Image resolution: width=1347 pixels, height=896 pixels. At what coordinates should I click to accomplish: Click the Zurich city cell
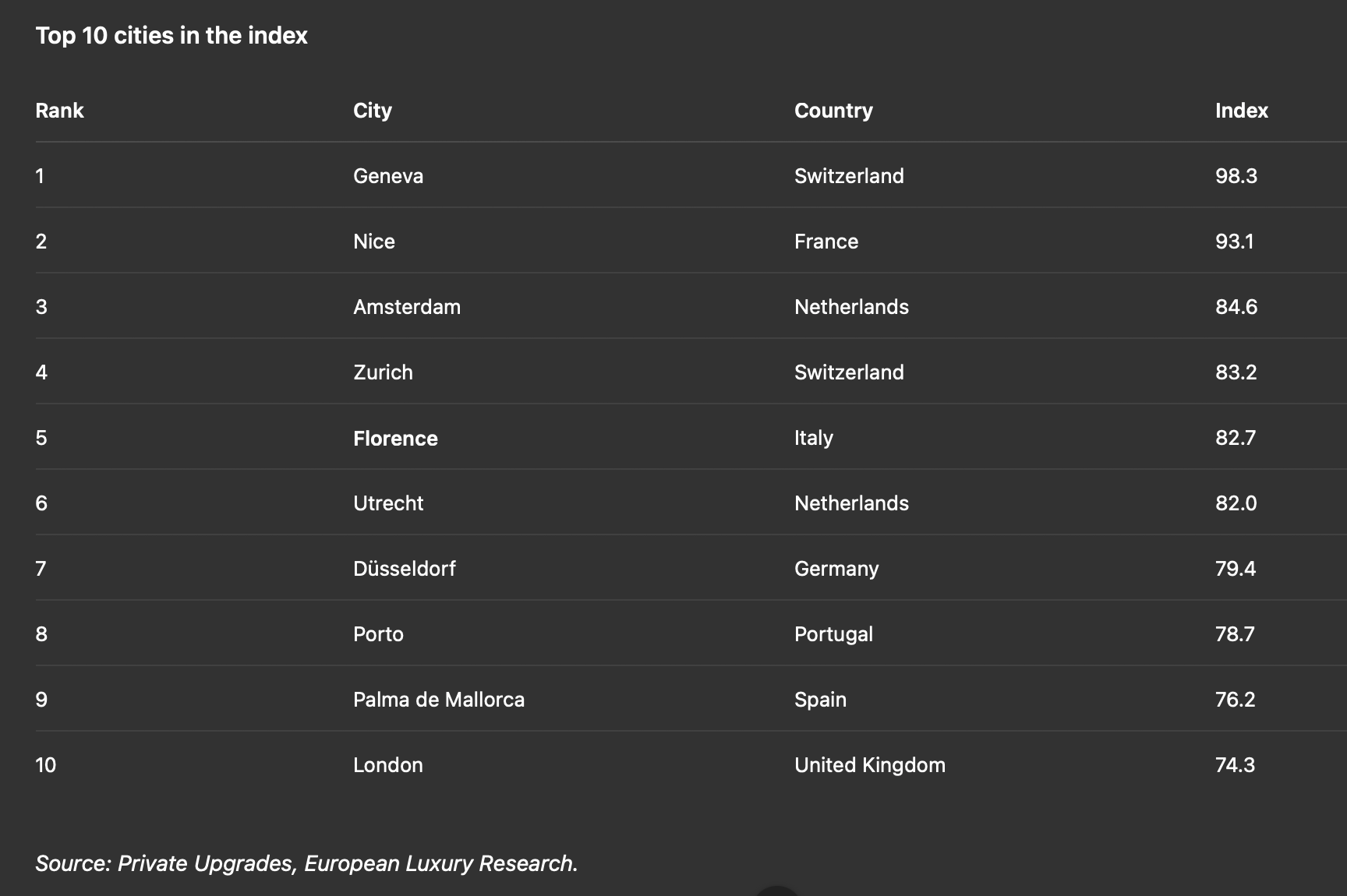pos(383,372)
